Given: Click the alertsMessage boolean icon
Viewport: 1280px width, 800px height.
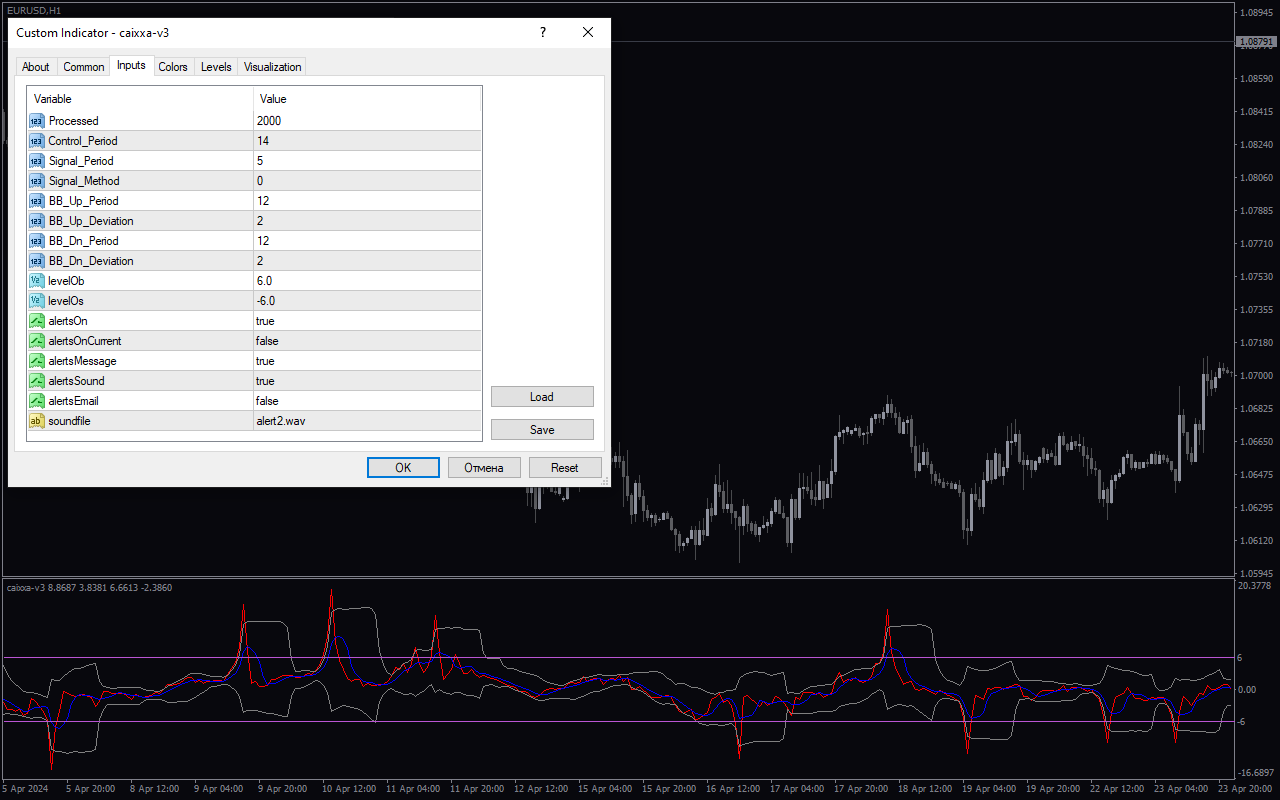Looking at the screenshot, I should coord(37,361).
